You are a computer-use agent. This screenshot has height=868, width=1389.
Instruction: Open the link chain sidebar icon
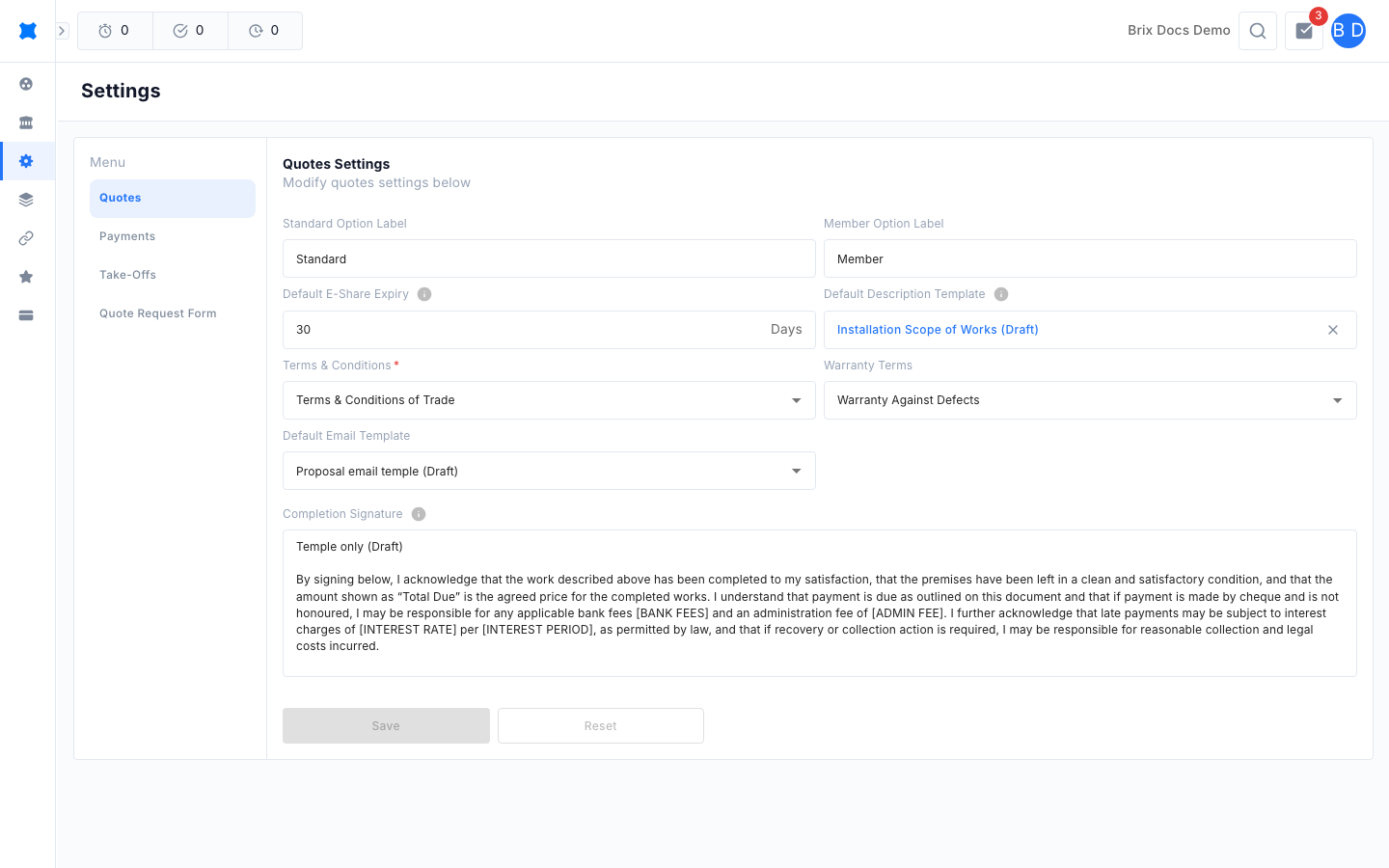click(26, 238)
